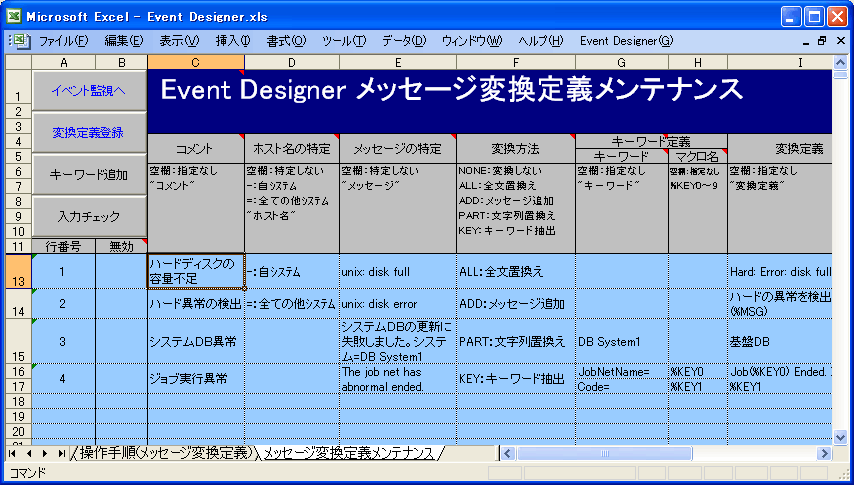Select the cell ハード異常の検出

tap(196, 304)
